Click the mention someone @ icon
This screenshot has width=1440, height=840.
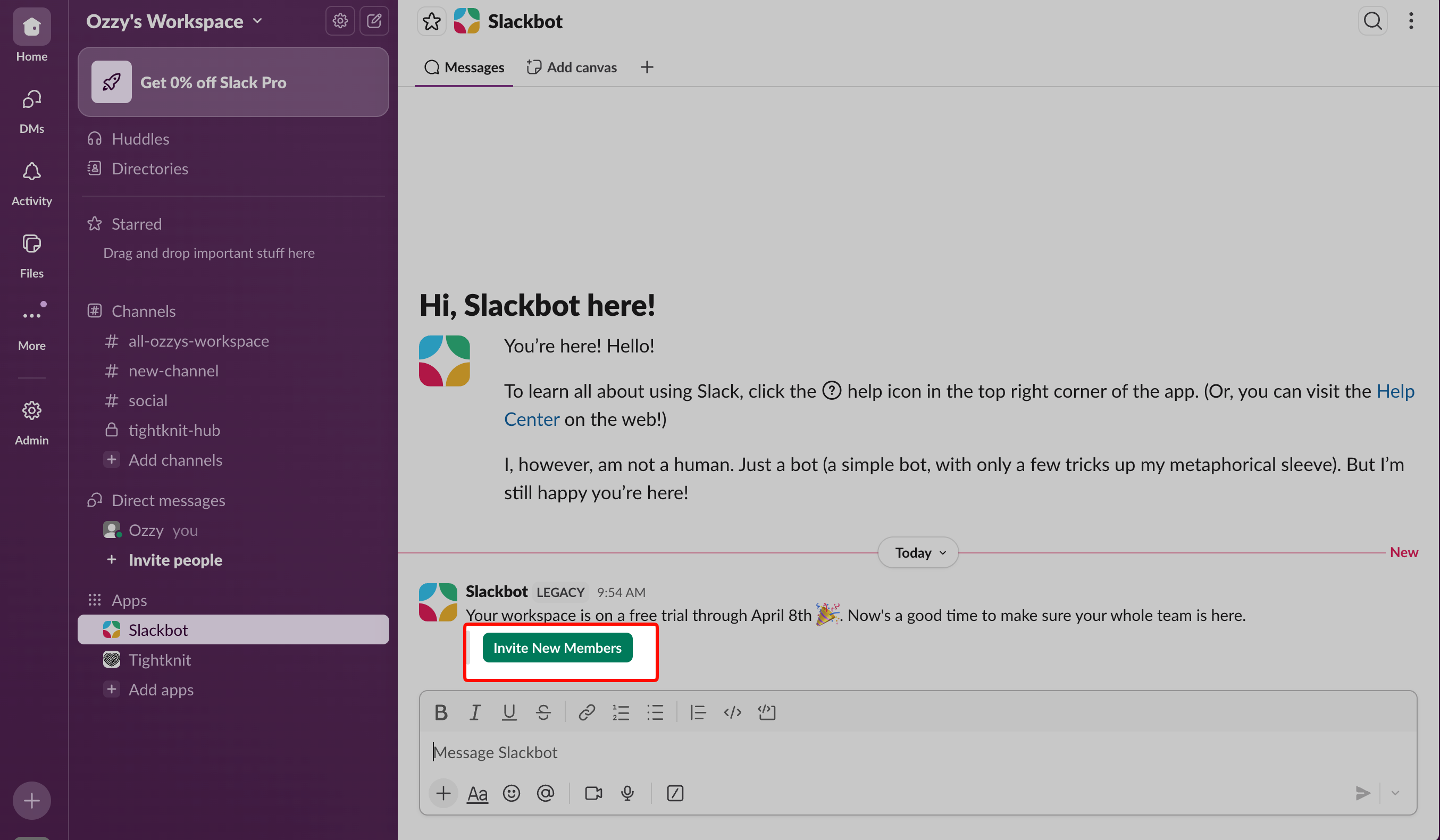545,793
